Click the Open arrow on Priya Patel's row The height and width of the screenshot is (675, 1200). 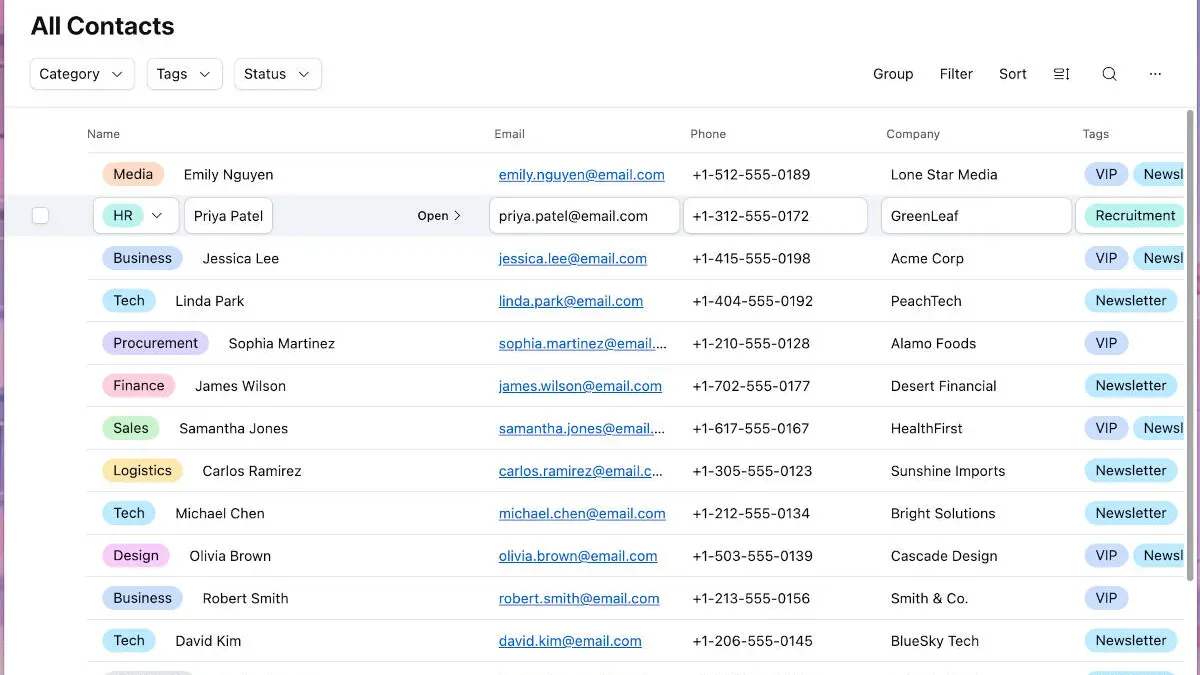click(x=438, y=215)
